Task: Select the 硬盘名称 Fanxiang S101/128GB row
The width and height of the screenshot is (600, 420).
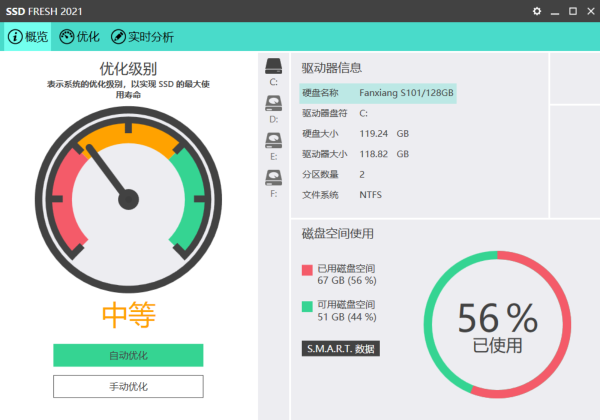Action: (x=378, y=93)
